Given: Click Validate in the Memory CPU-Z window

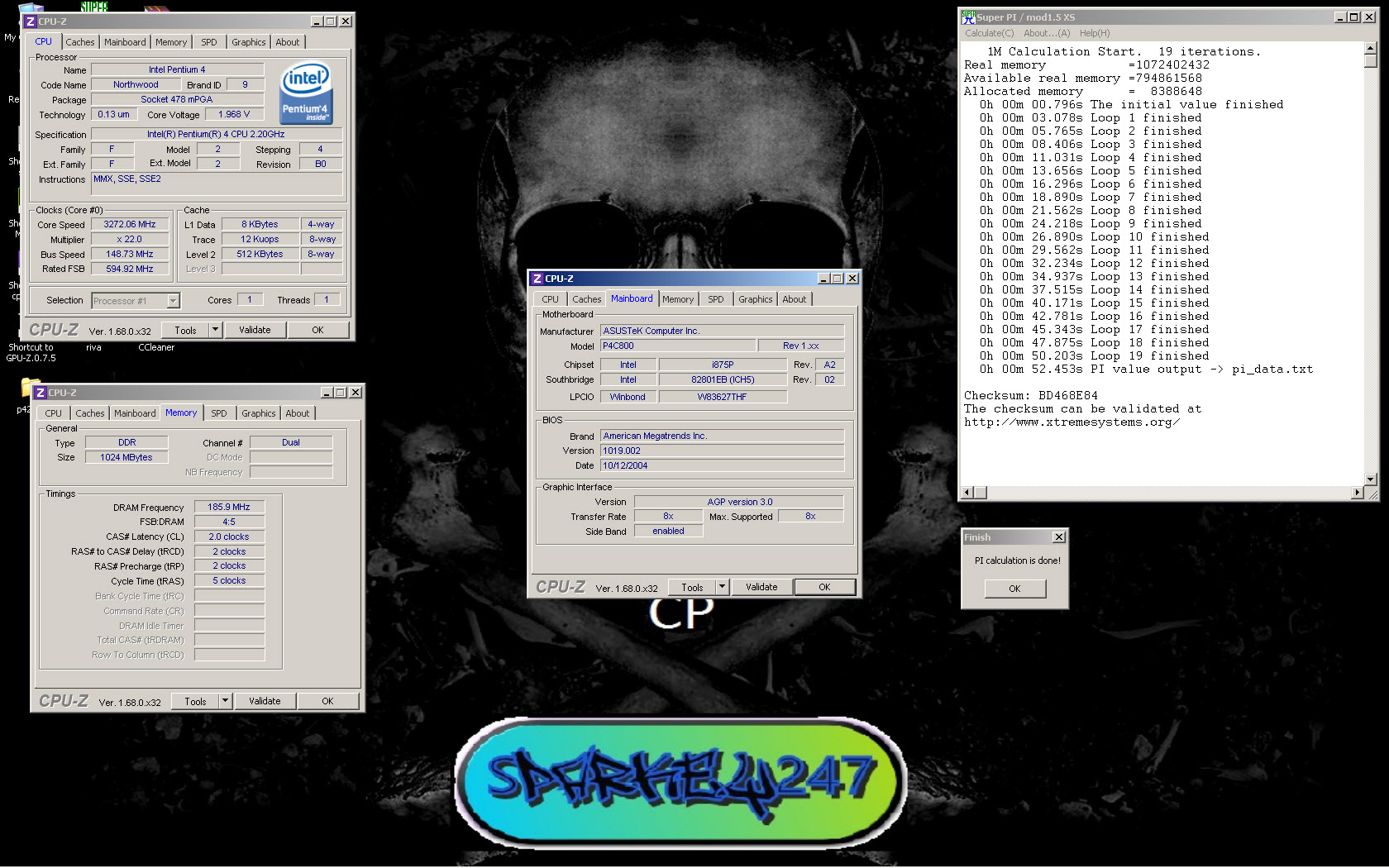Looking at the screenshot, I should point(265,701).
